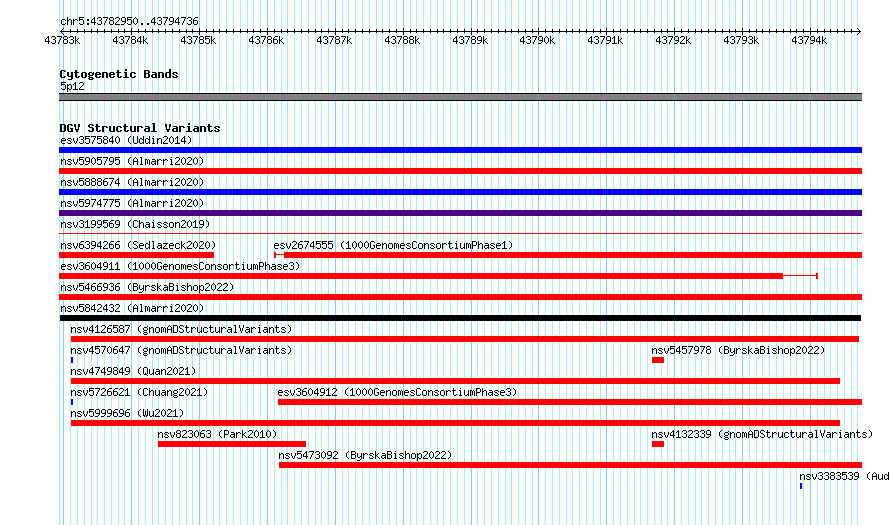Select the small blue nsv4570647 marker
Screen dimensions: 890x525
[72, 360]
